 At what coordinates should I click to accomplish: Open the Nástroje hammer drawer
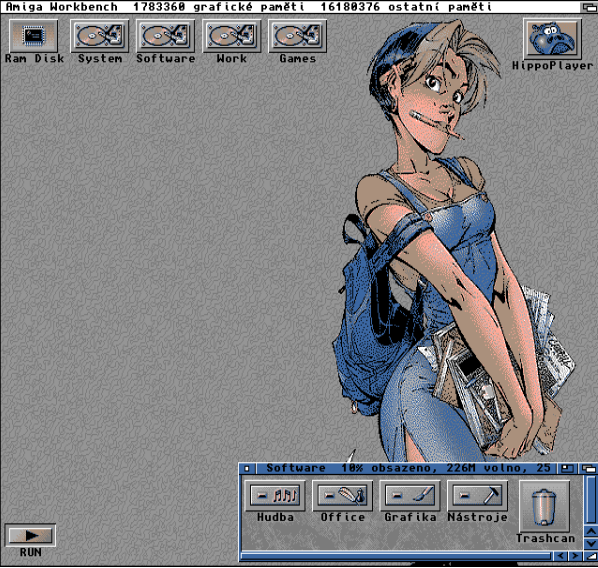point(477,496)
